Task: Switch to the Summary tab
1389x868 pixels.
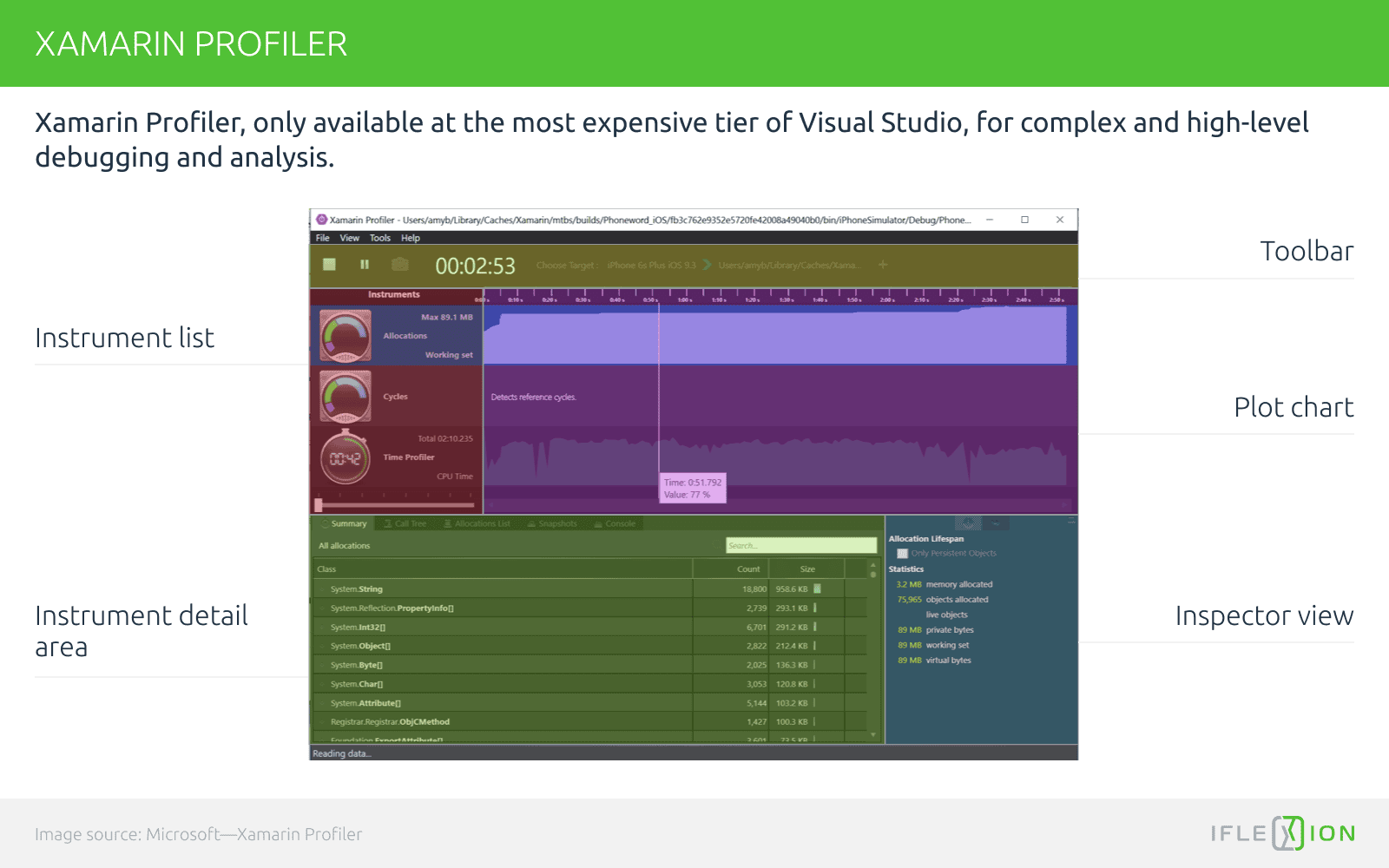Action: [344, 523]
